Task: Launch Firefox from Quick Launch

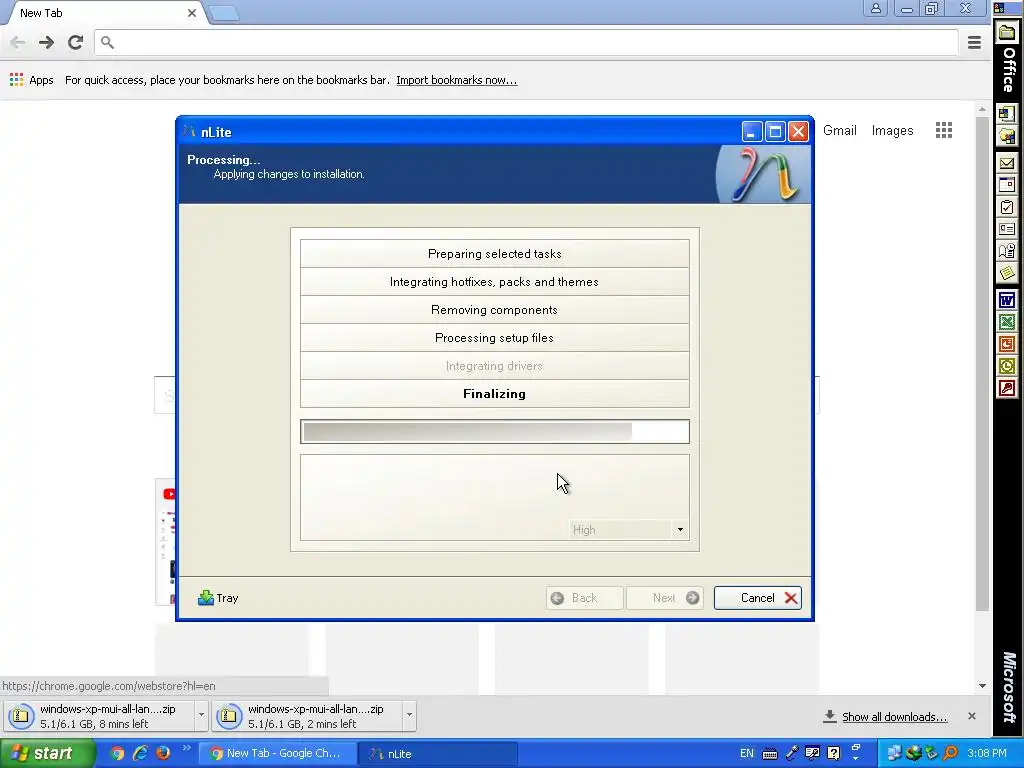Action: point(163,753)
